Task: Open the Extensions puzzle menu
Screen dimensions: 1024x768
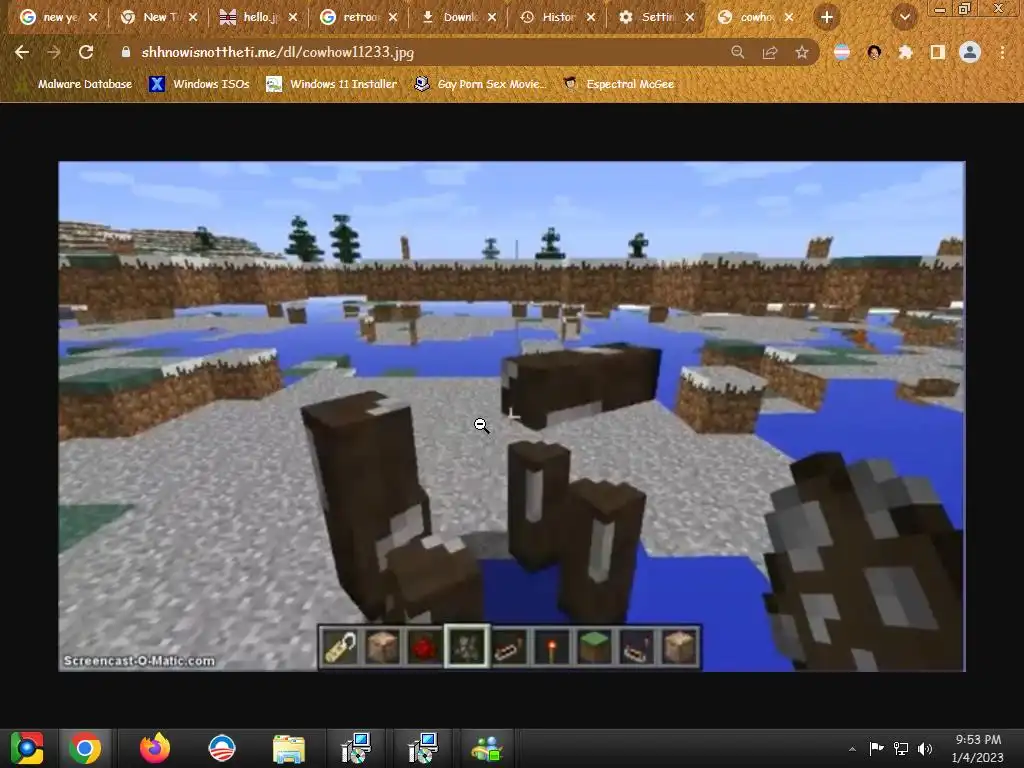Action: [x=905, y=52]
